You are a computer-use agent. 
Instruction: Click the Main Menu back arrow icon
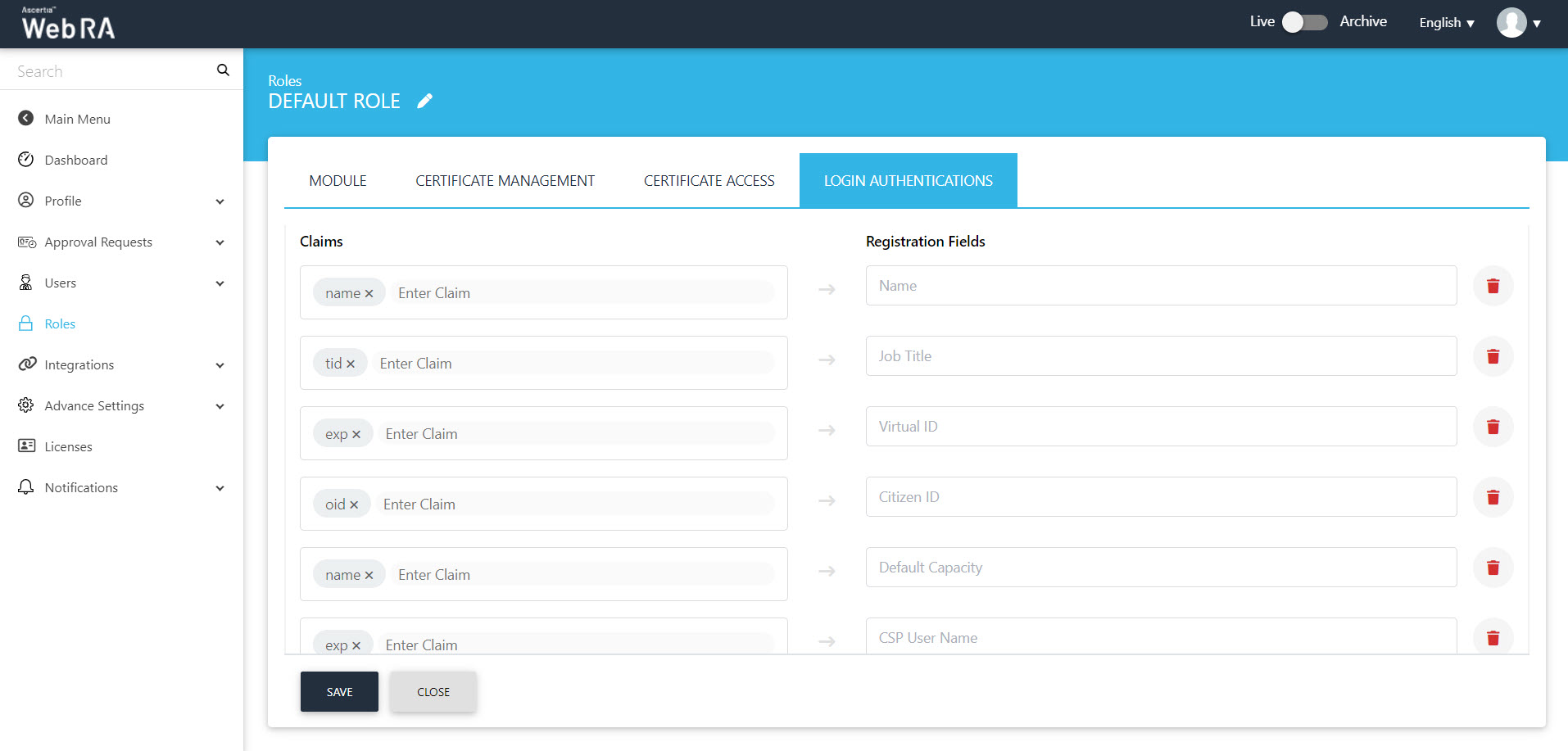click(x=26, y=119)
